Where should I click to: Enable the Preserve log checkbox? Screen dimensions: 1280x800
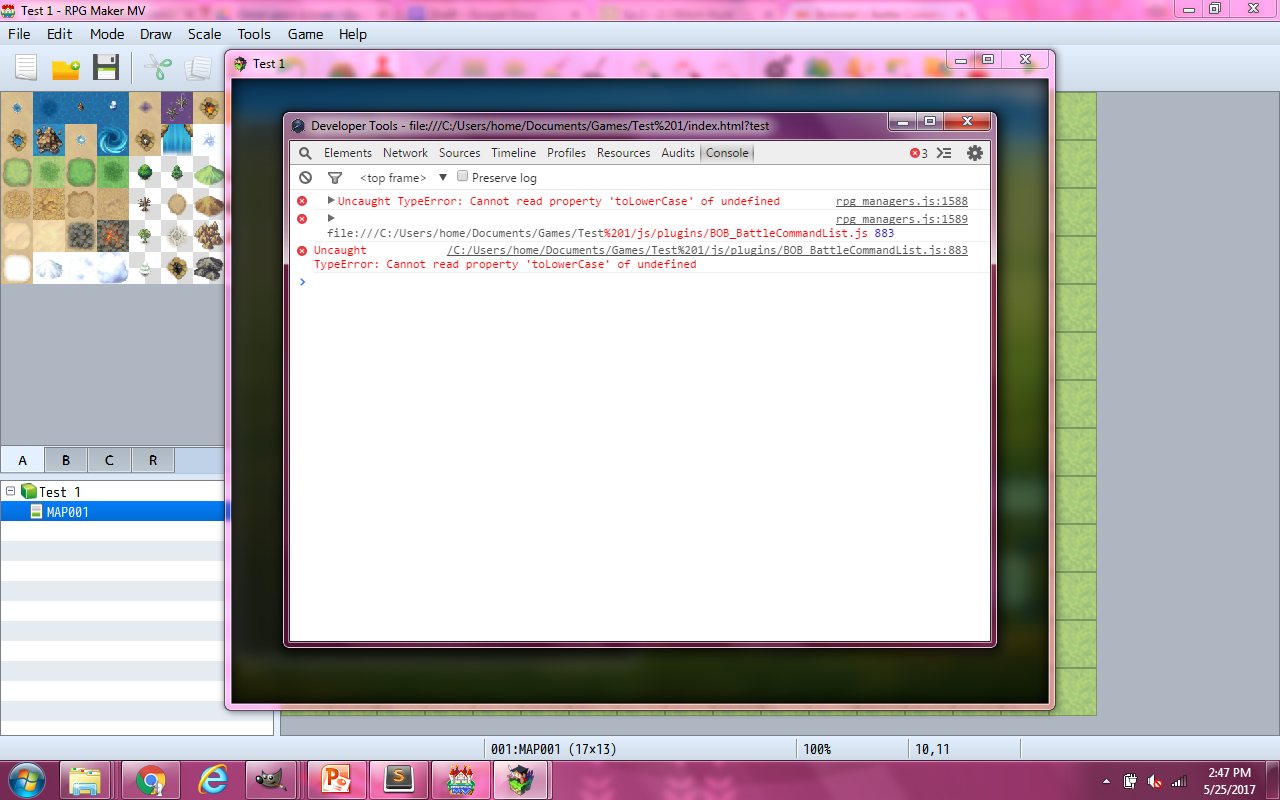pos(462,177)
